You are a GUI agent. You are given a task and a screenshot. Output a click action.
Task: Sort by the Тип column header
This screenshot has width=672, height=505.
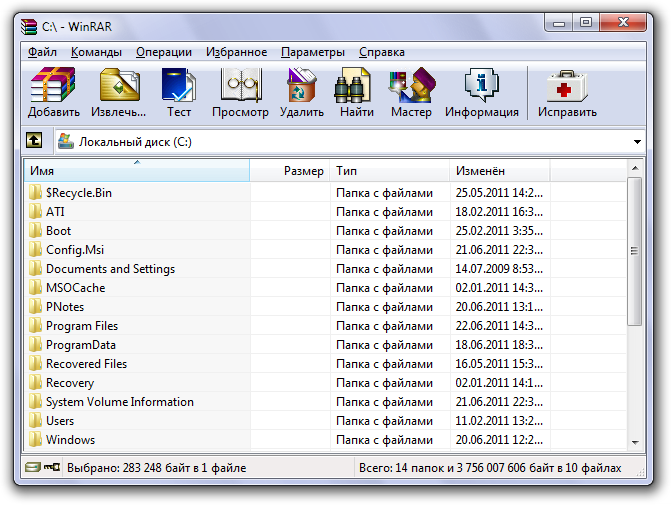tap(390, 171)
